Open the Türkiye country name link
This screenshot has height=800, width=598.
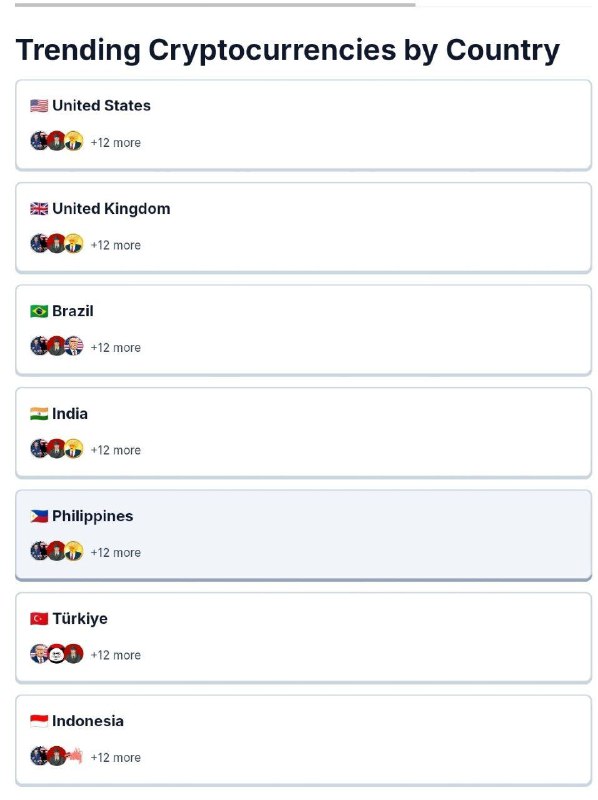coord(80,618)
